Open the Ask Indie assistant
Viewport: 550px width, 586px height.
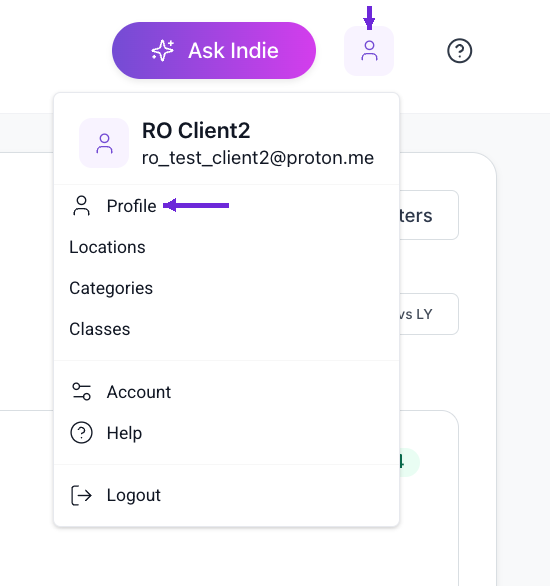point(214,50)
